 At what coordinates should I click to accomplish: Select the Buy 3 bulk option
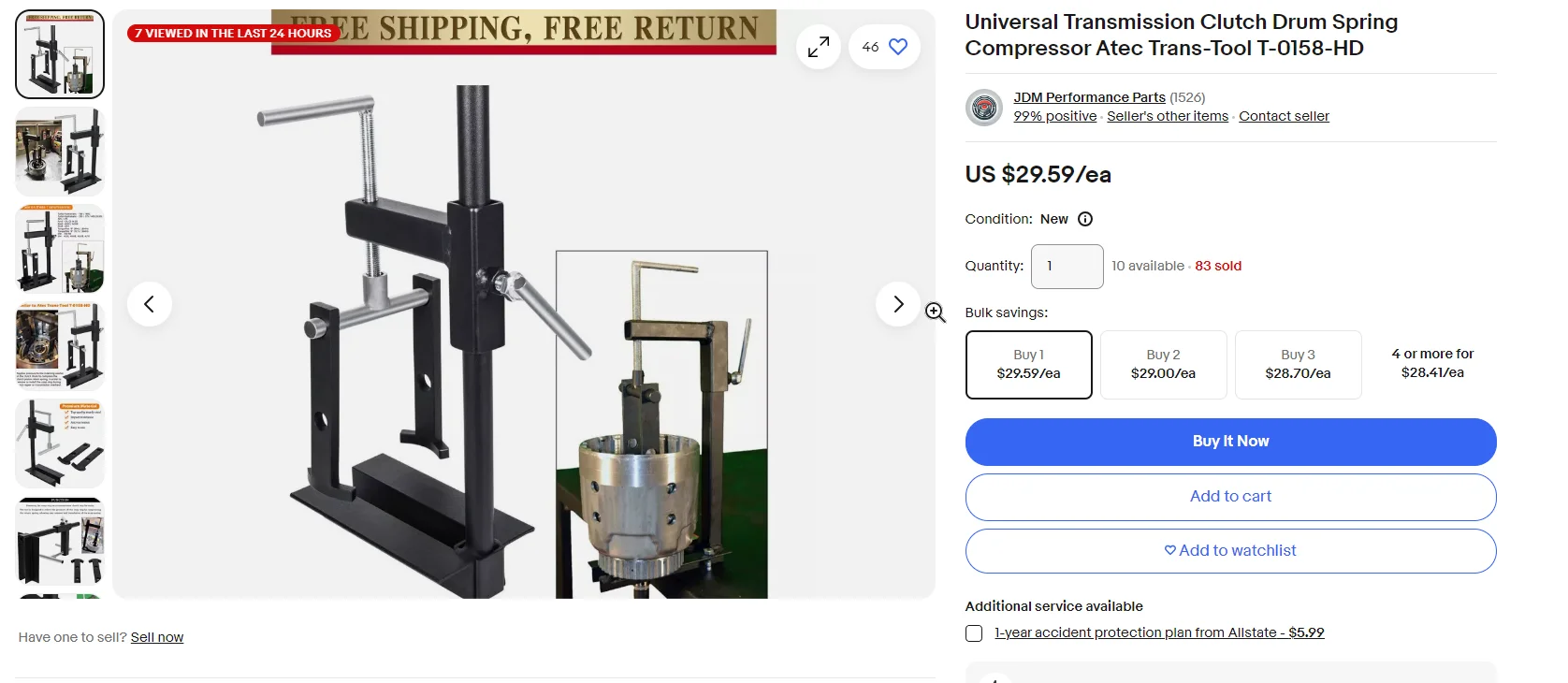1299,365
